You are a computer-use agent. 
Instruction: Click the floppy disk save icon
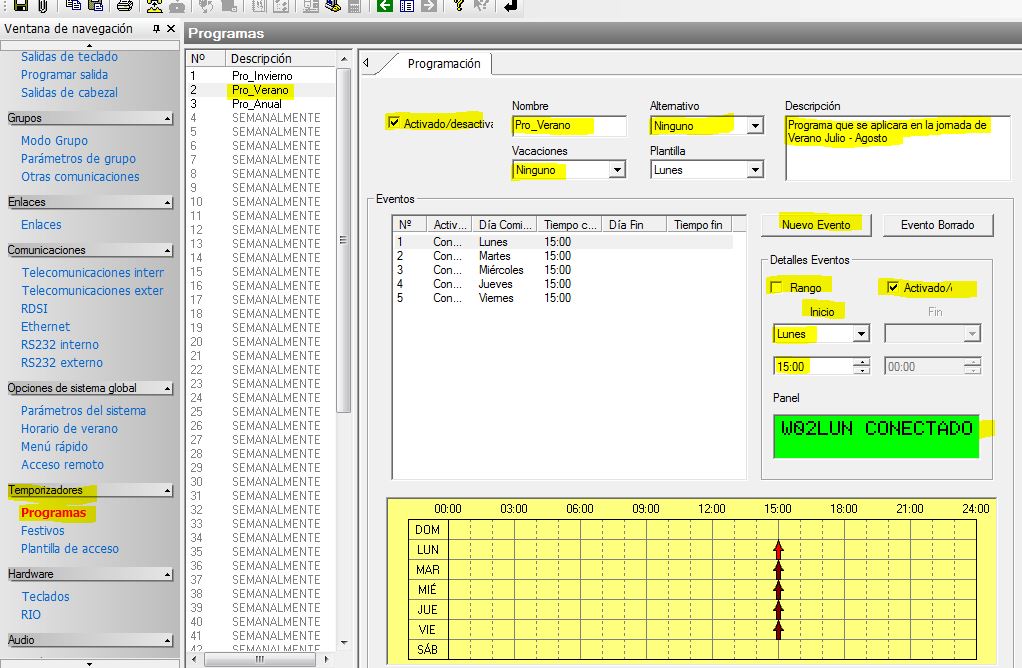[x=20, y=6]
